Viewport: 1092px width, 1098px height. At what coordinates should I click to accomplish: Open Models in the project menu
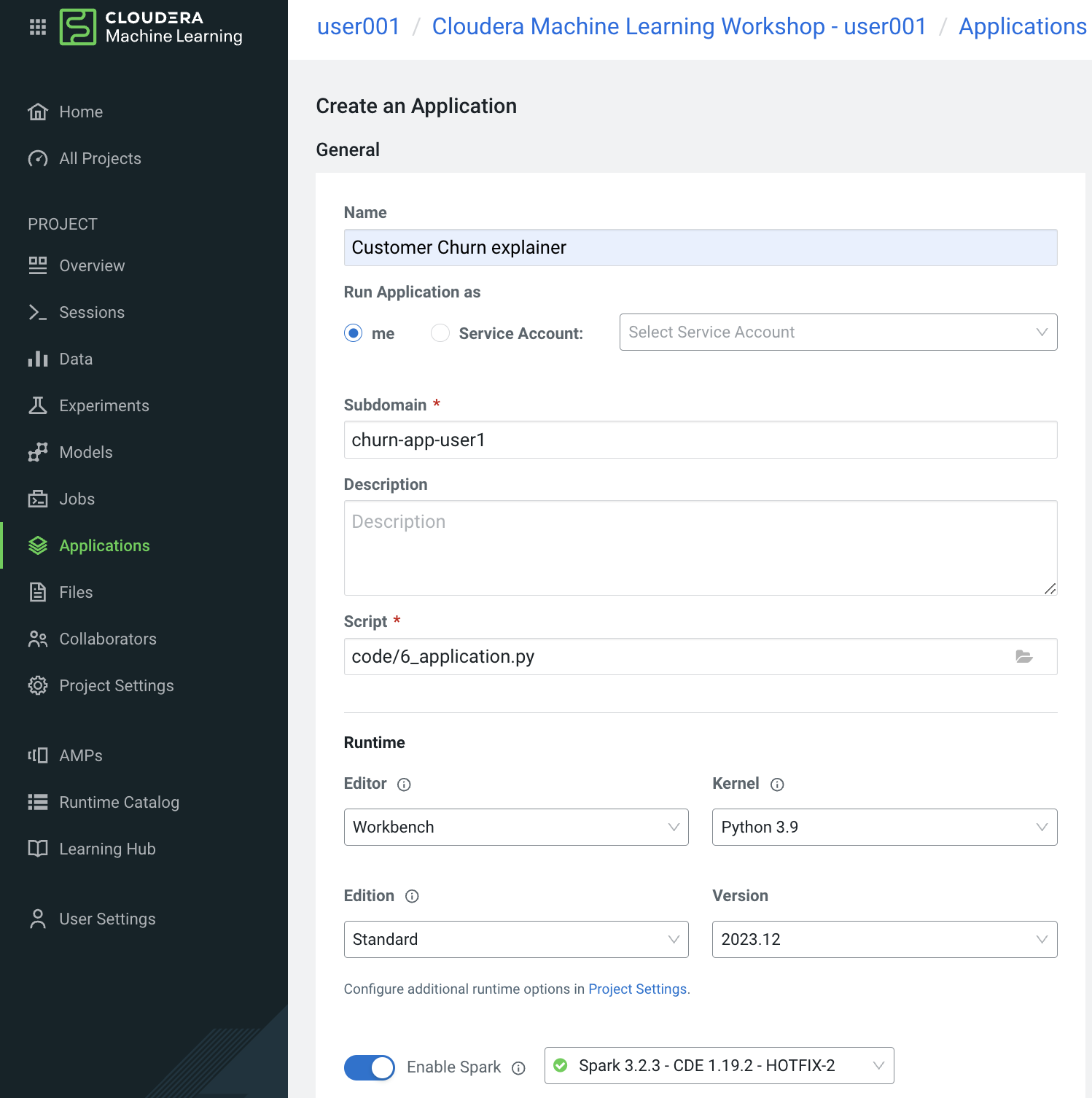86,452
